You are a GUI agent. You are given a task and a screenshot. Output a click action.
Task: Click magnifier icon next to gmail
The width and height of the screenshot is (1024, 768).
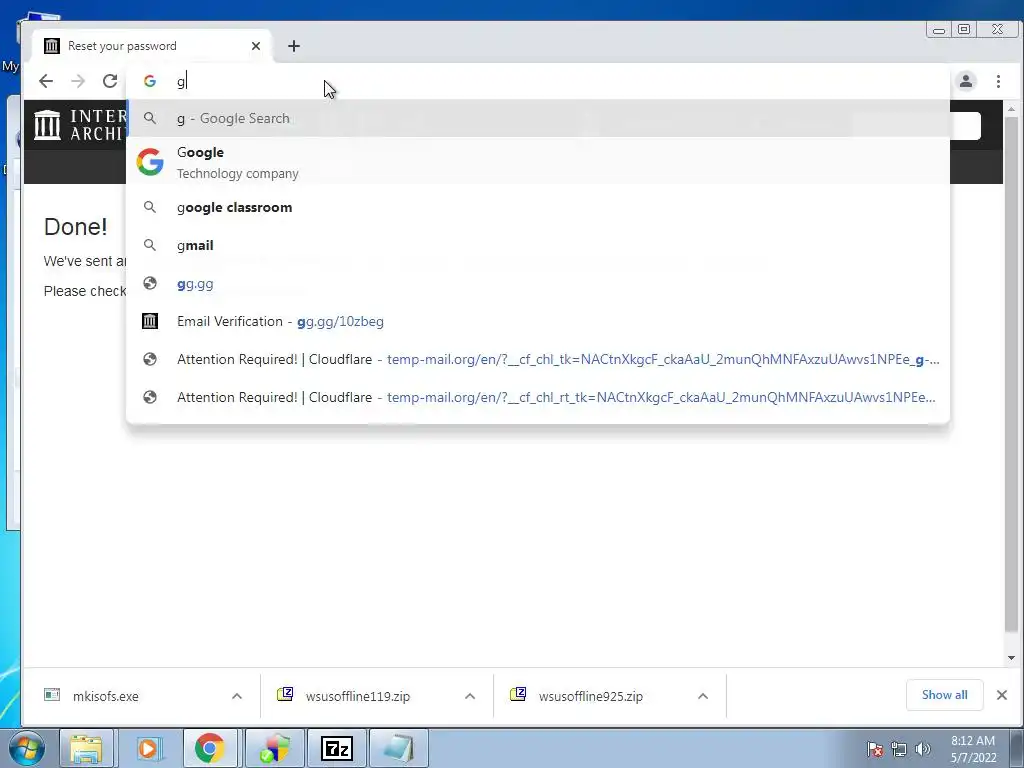click(150, 245)
